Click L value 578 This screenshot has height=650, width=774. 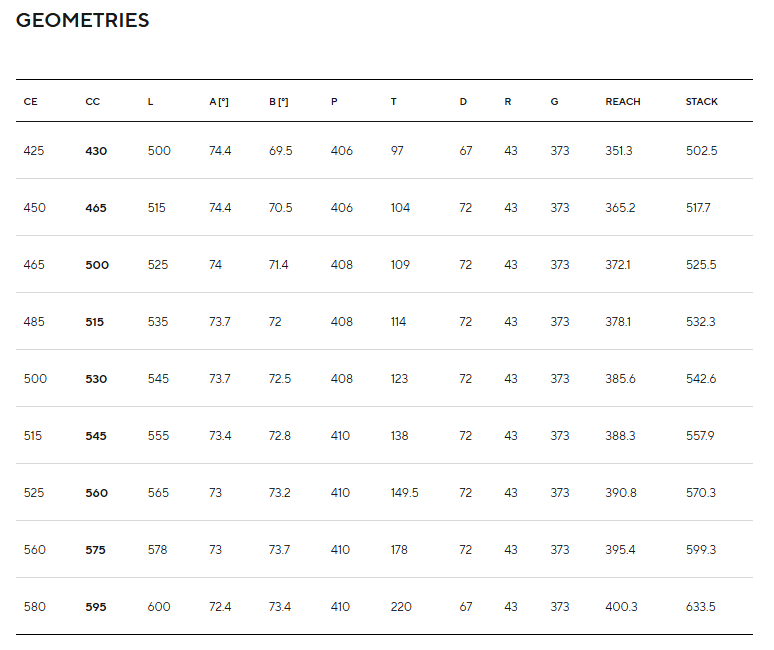tap(158, 550)
